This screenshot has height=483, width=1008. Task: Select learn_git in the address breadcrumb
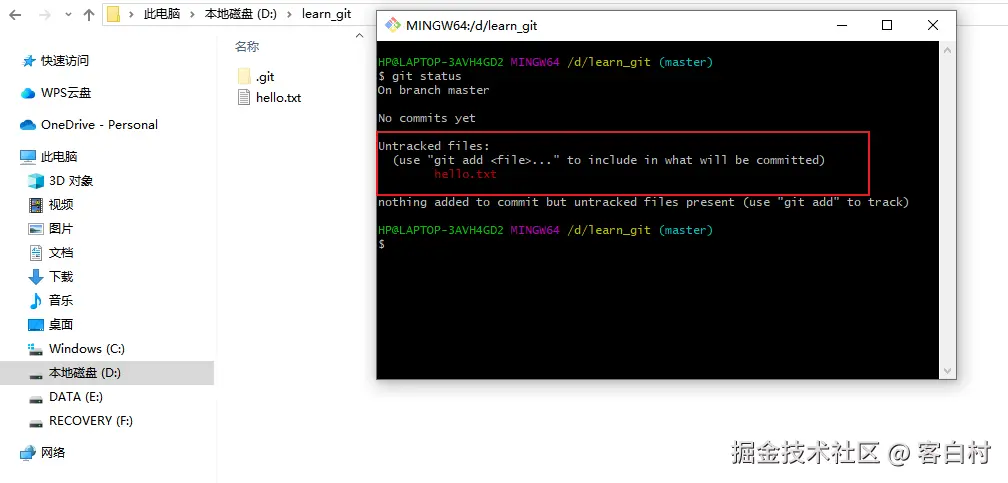tap(327, 14)
